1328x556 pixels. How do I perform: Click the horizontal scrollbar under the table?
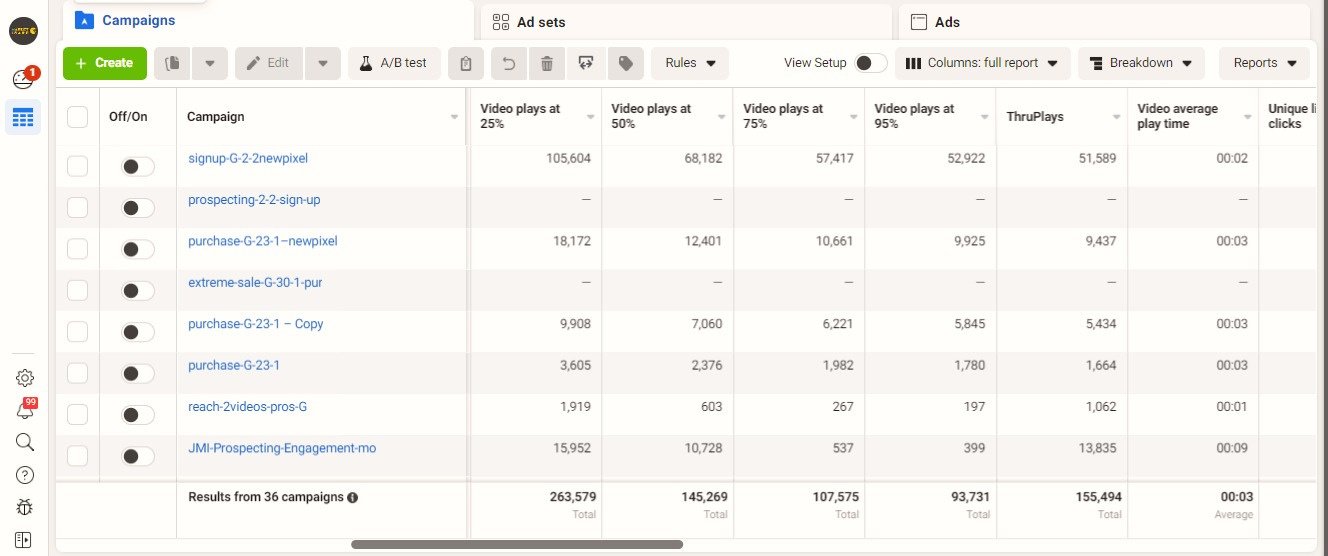(517, 545)
